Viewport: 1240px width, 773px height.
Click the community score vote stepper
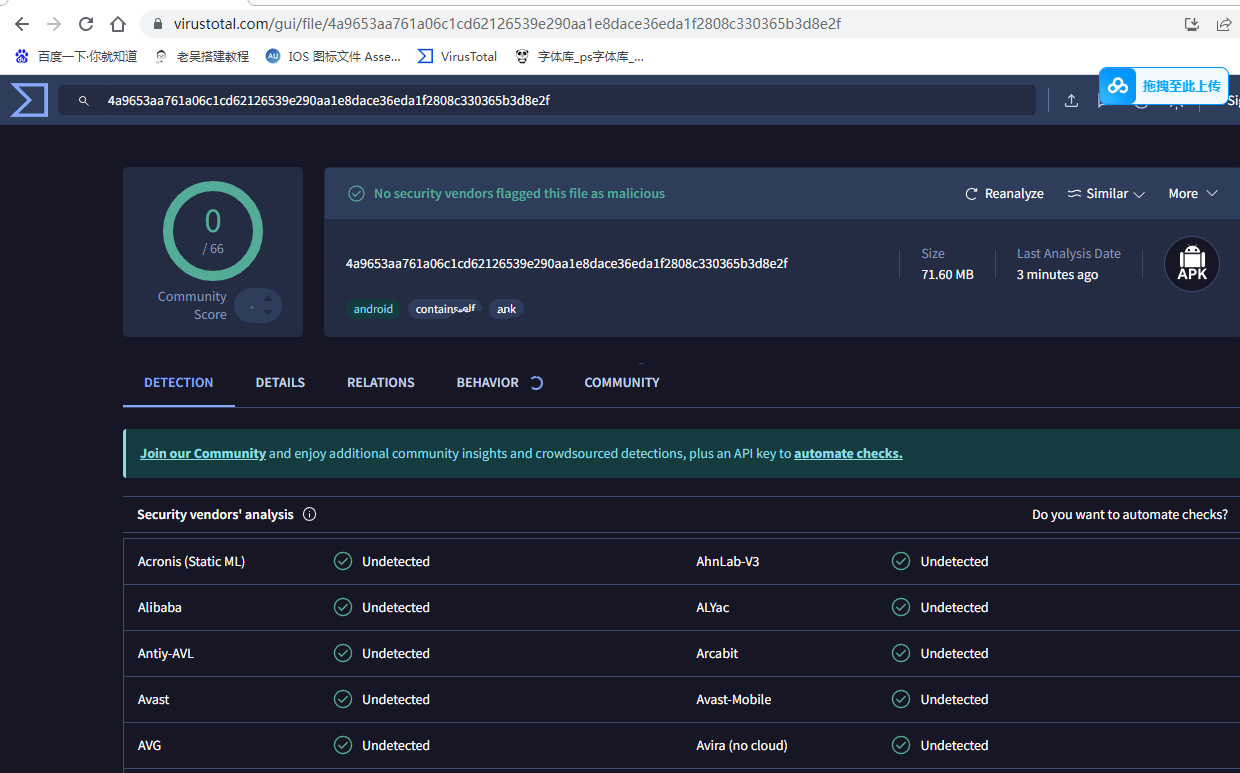(x=259, y=306)
